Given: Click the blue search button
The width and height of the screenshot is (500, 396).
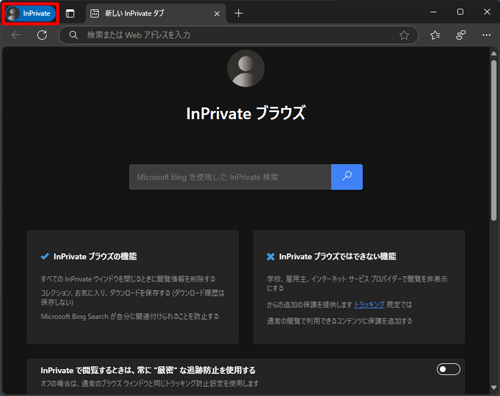Looking at the screenshot, I should coord(347,177).
